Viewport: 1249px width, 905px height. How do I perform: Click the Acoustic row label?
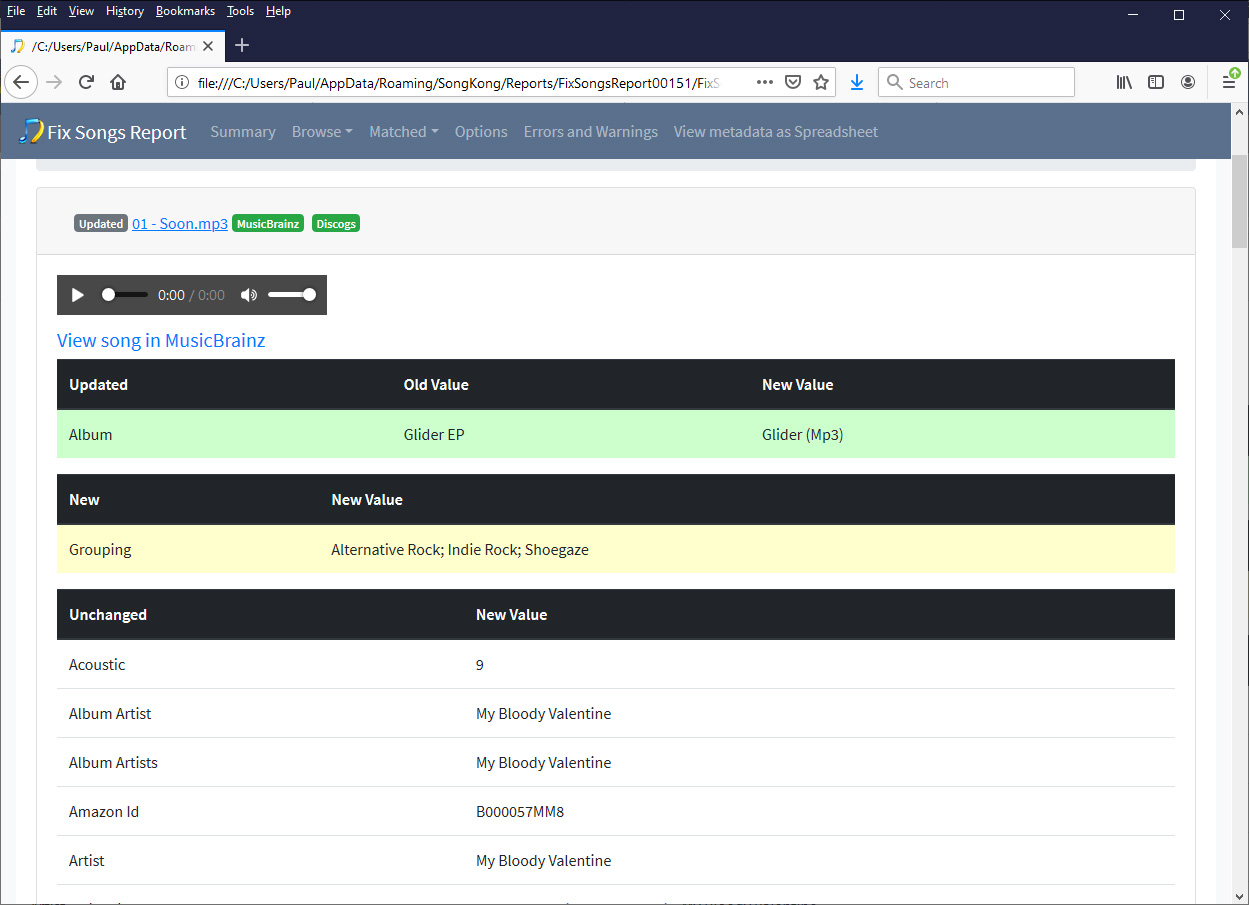[x=97, y=665]
